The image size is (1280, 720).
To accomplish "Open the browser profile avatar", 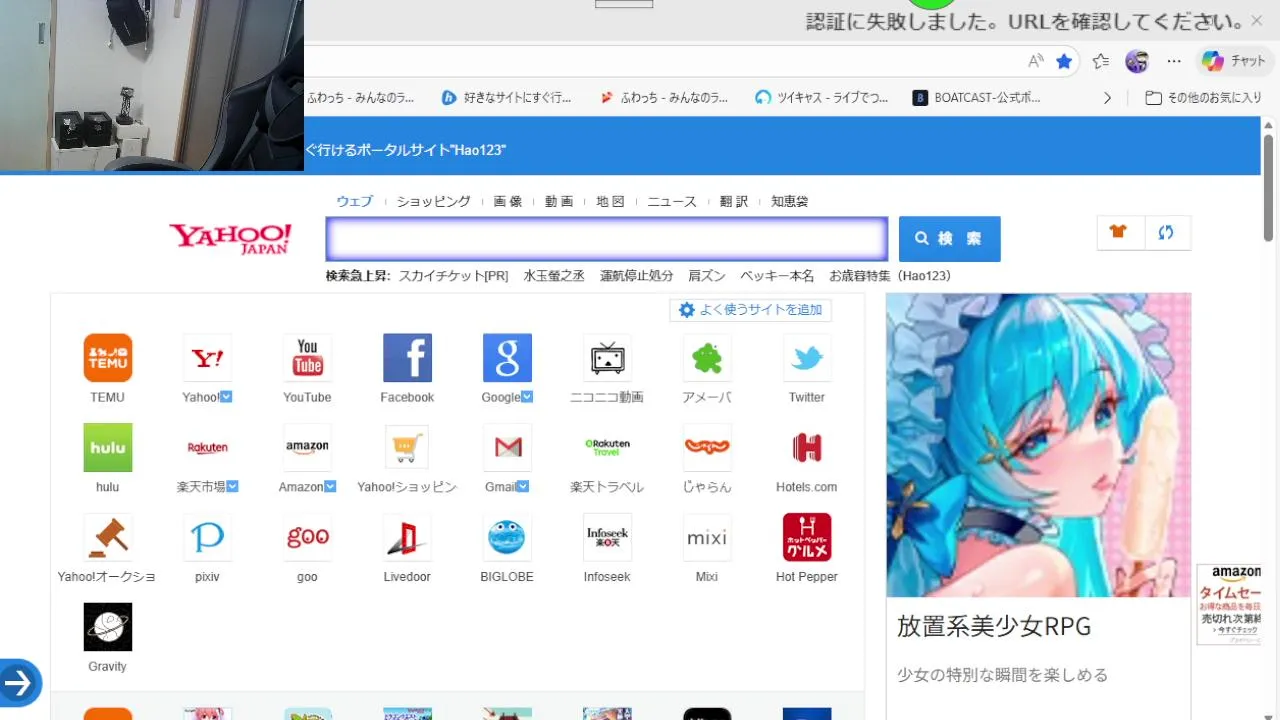I will (x=1137, y=61).
